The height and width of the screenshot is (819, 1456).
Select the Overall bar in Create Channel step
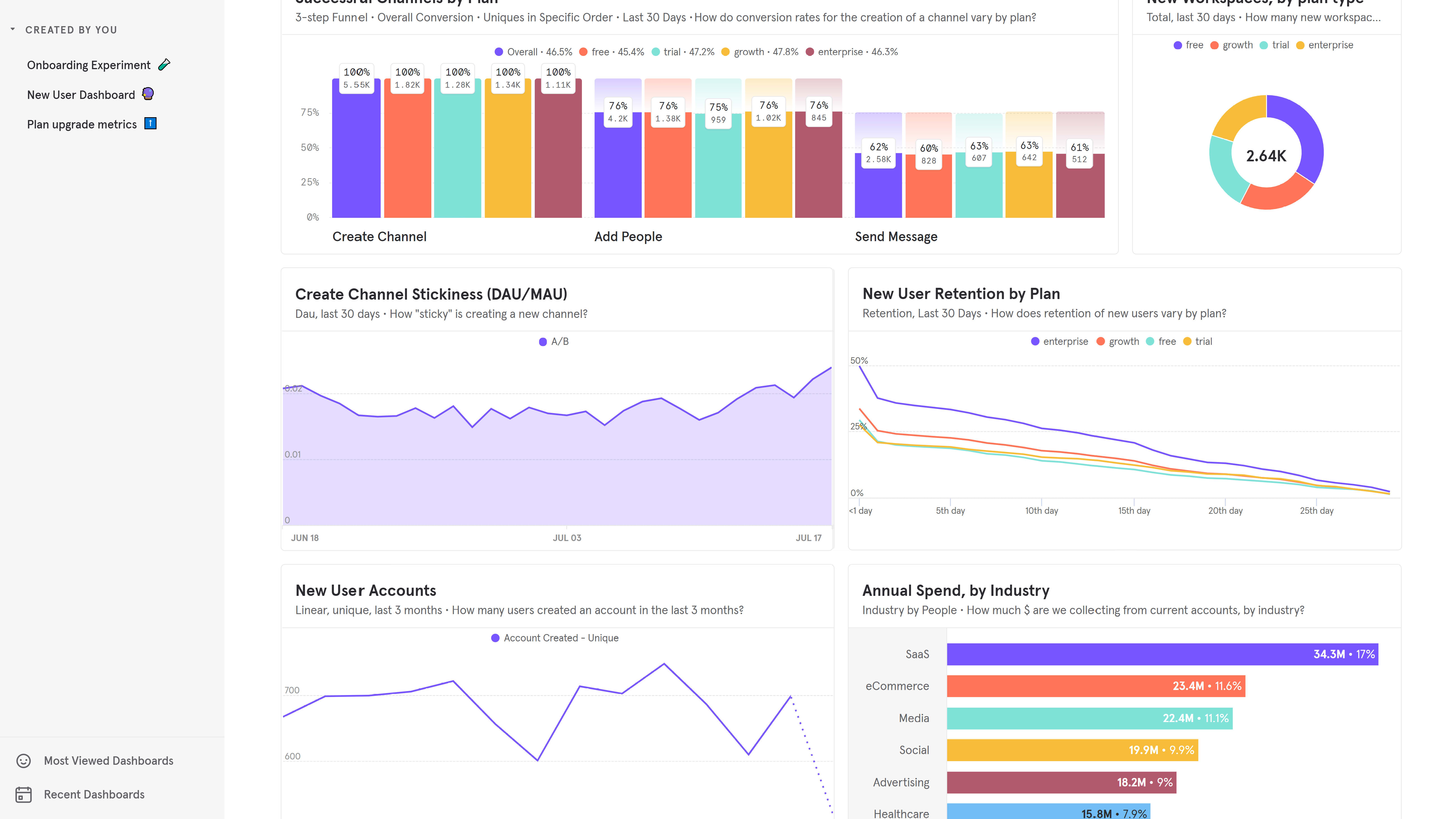click(356, 148)
